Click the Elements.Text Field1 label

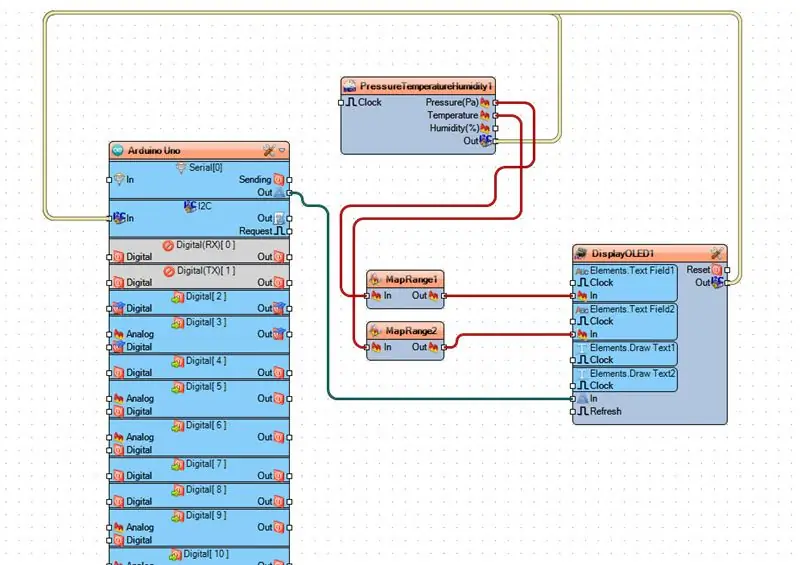pos(632,271)
